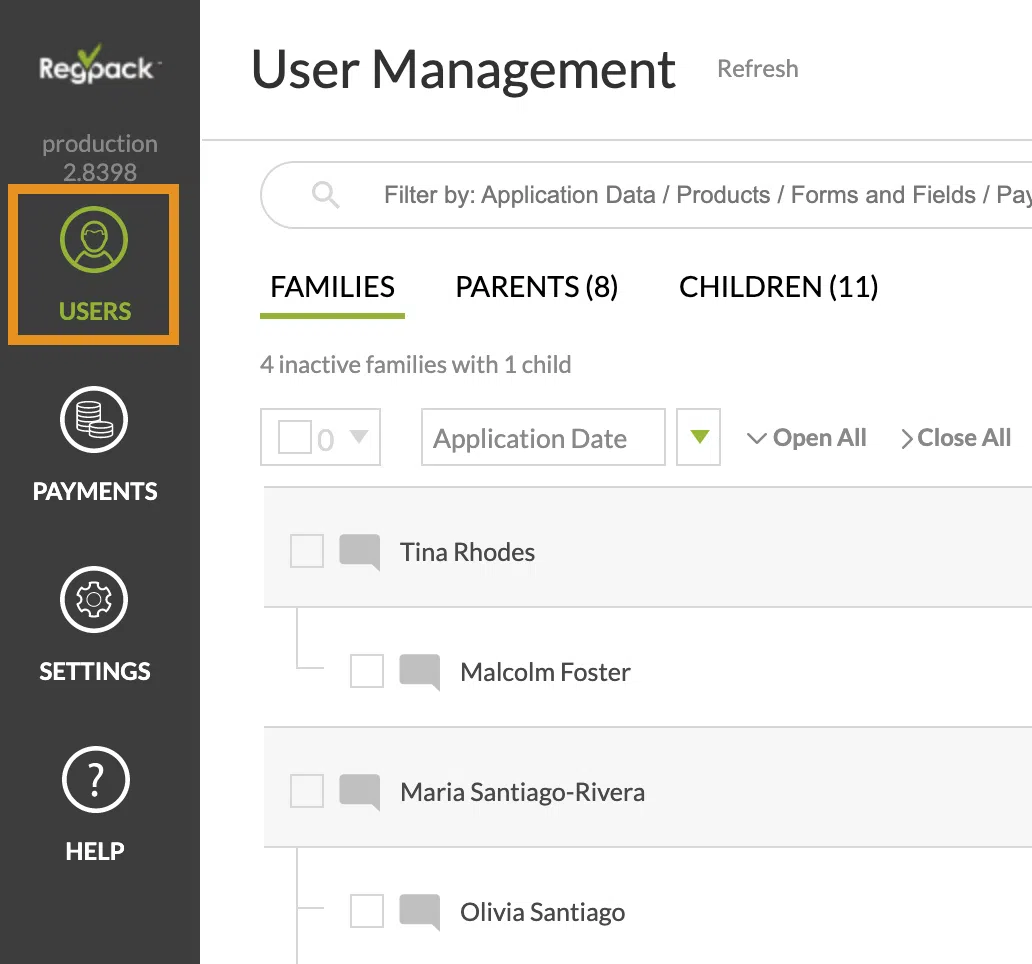Toggle sort direction green triangle
Image resolution: width=1032 pixels, height=964 pixels.
(699, 437)
